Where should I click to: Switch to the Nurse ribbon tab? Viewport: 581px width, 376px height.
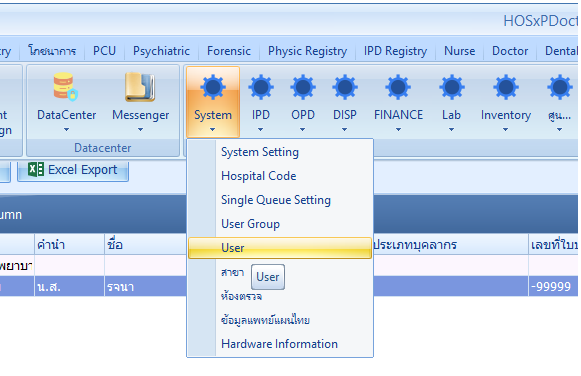click(x=459, y=51)
